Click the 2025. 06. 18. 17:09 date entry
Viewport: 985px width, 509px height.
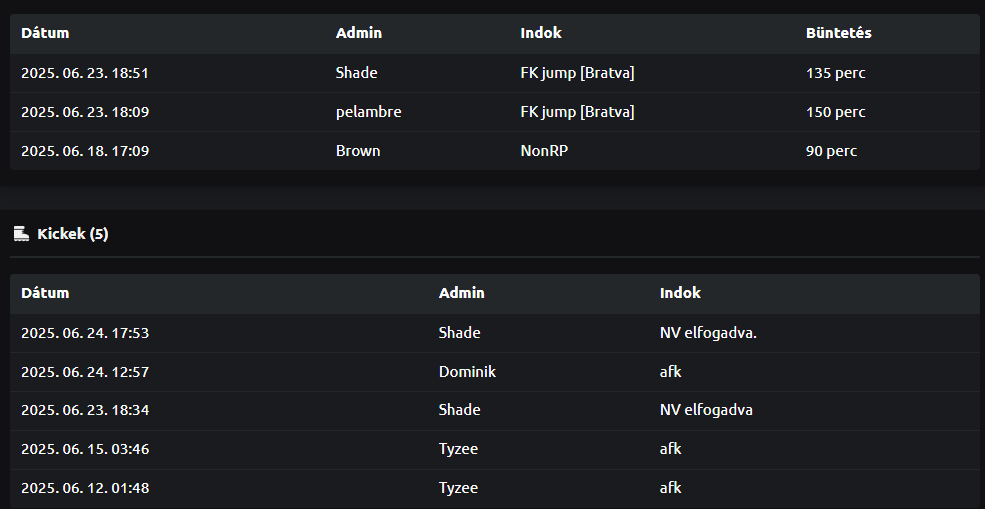tap(85, 151)
